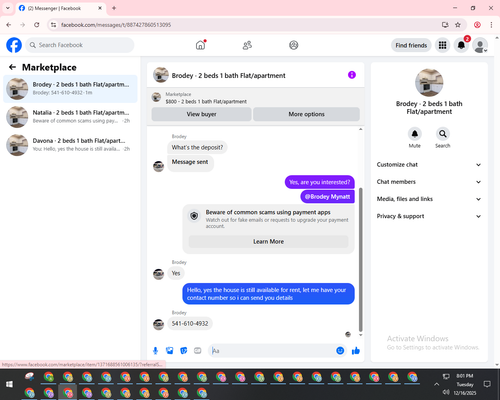The image size is (500, 400).
Task: Choose a sticker icon in composer
Action: point(184,351)
